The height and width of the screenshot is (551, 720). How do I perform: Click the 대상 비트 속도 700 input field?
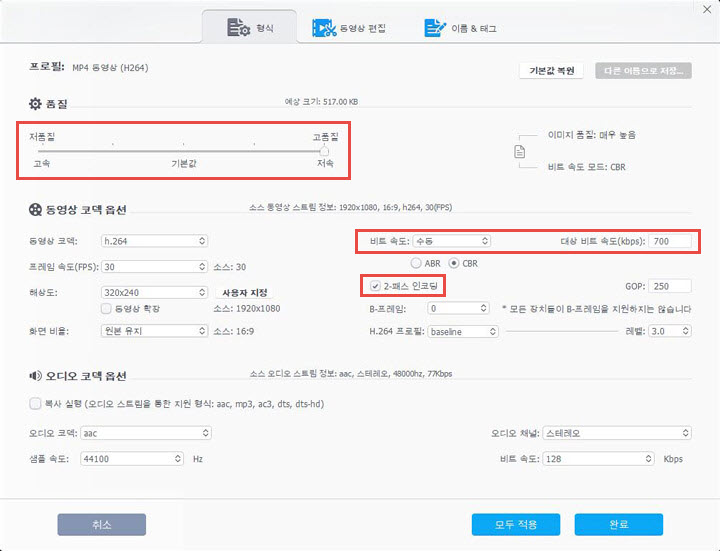pos(670,241)
